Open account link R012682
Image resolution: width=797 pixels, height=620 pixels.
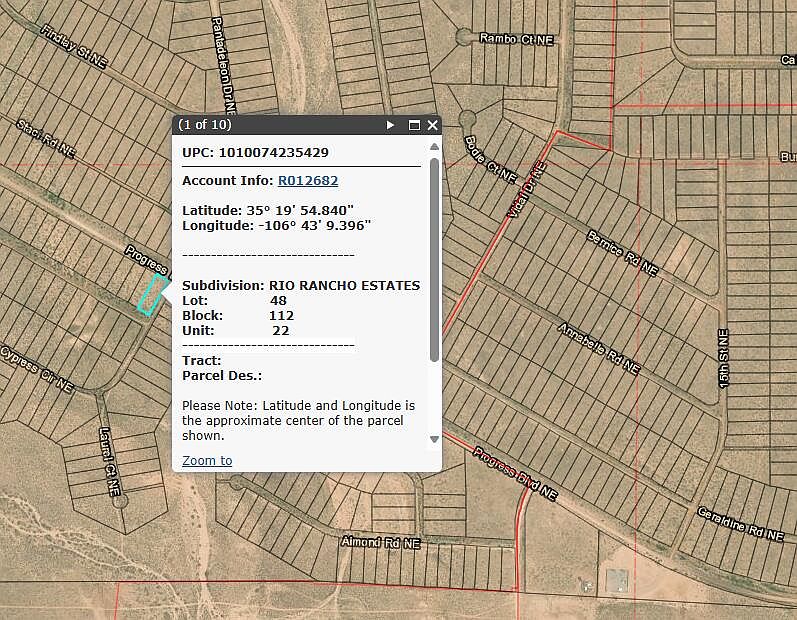(308, 181)
